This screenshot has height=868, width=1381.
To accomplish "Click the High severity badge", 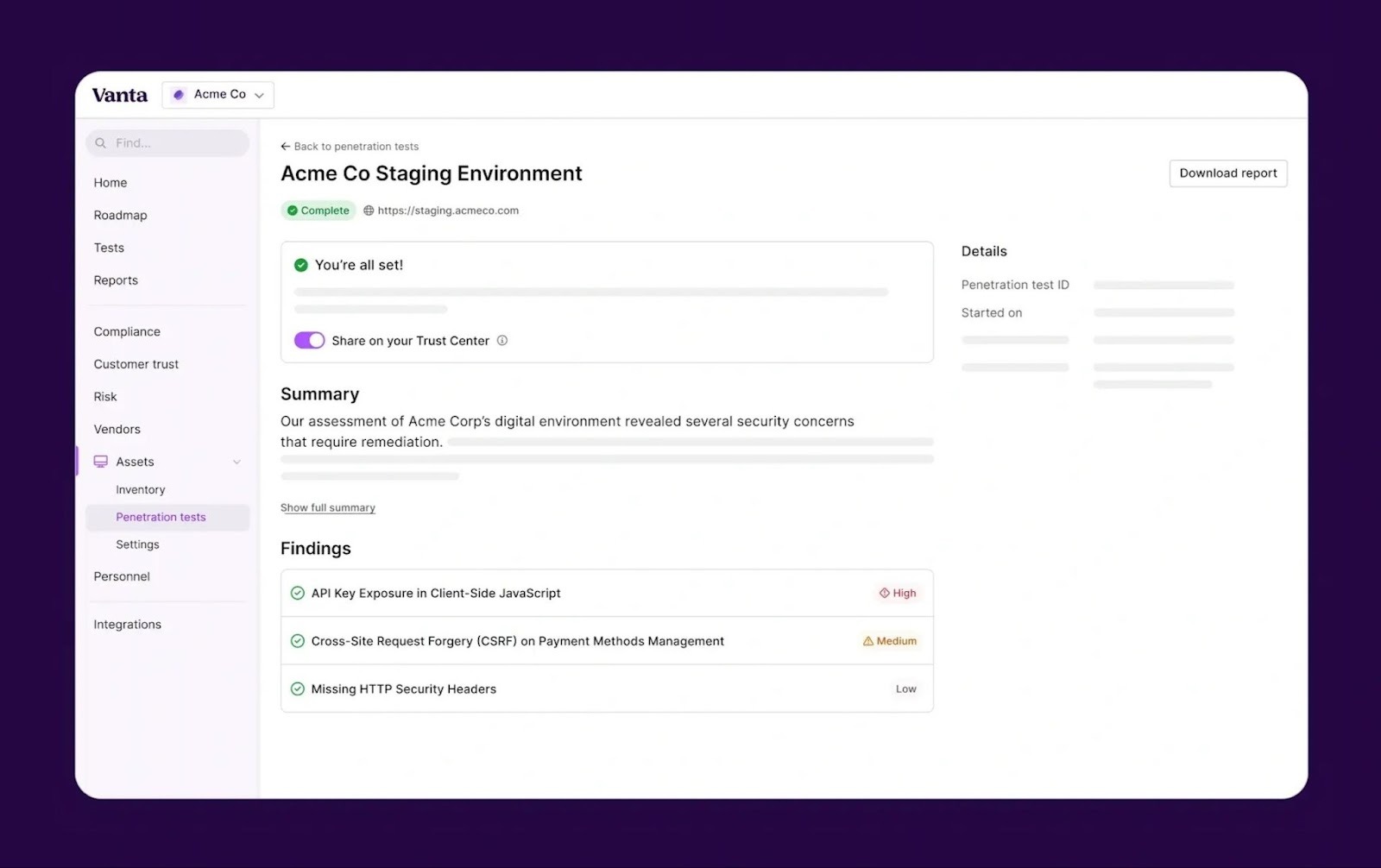I will [x=898, y=594].
